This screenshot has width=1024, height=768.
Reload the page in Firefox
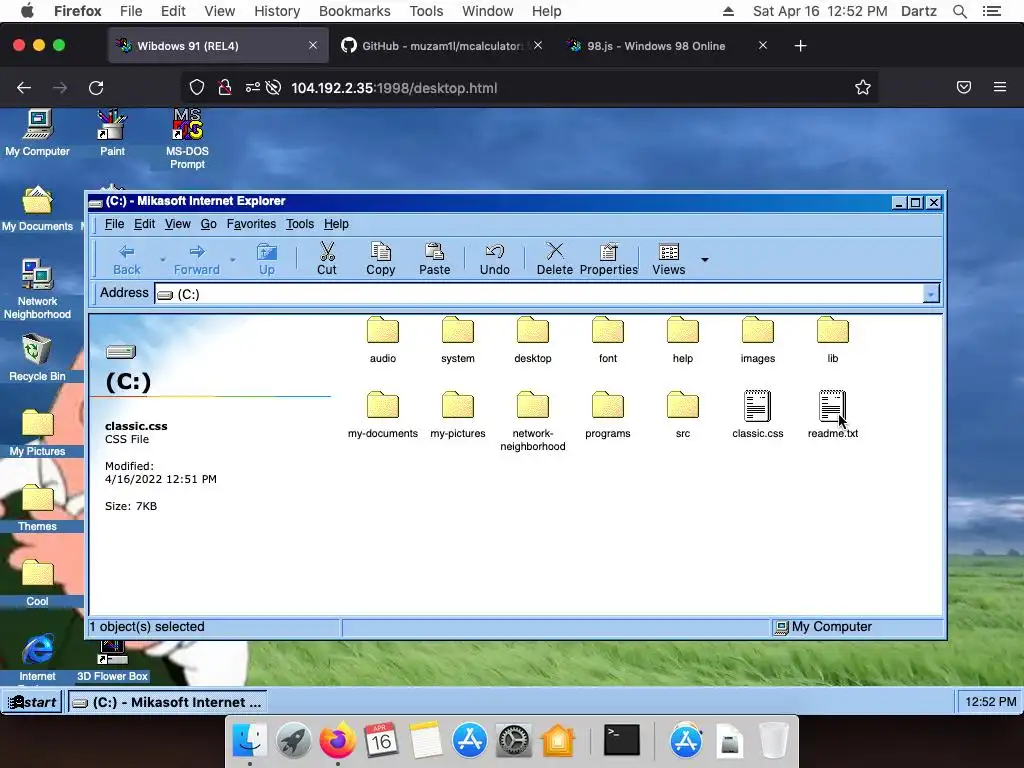pyautogui.click(x=96, y=88)
